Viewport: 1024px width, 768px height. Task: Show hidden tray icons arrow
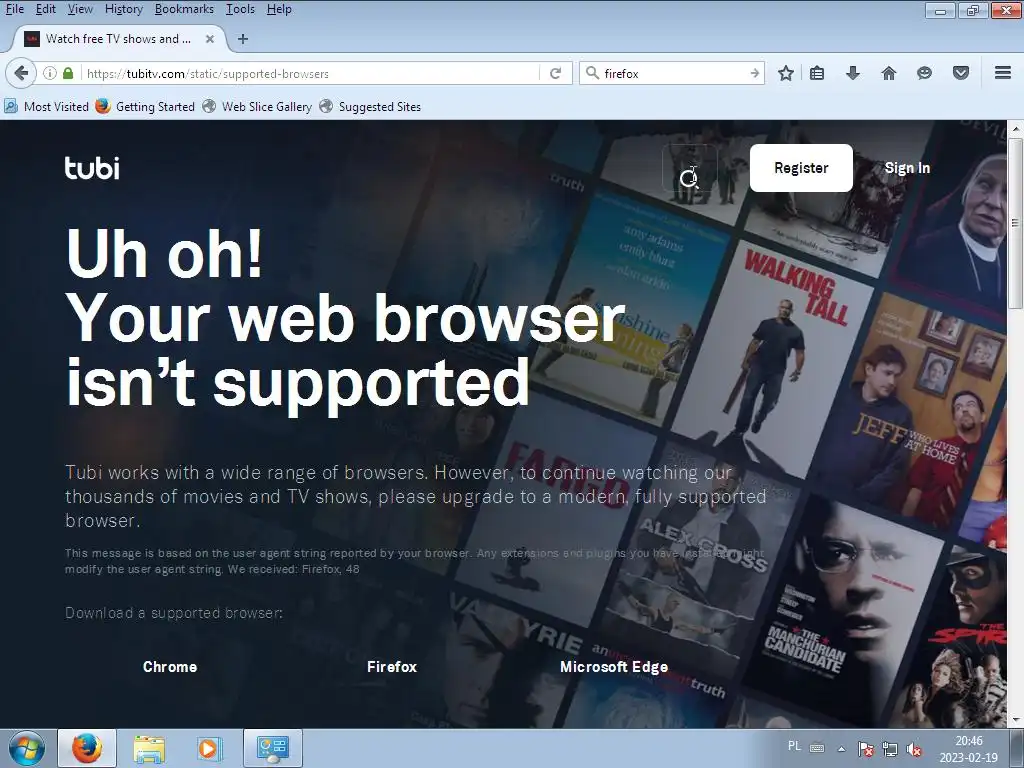tap(842, 749)
